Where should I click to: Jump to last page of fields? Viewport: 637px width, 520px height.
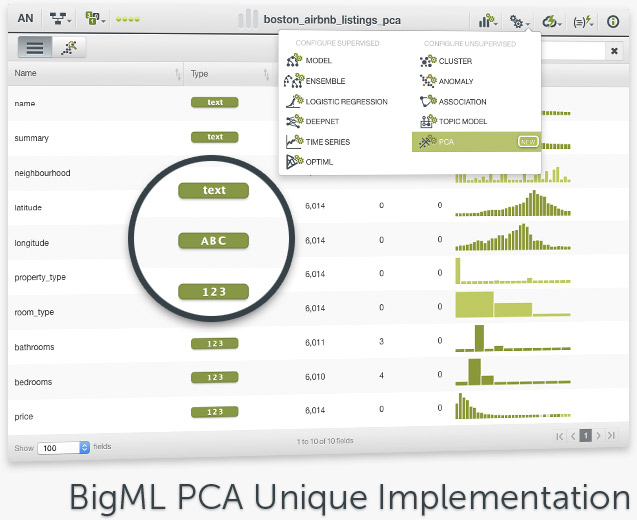click(x=612, y=436)
